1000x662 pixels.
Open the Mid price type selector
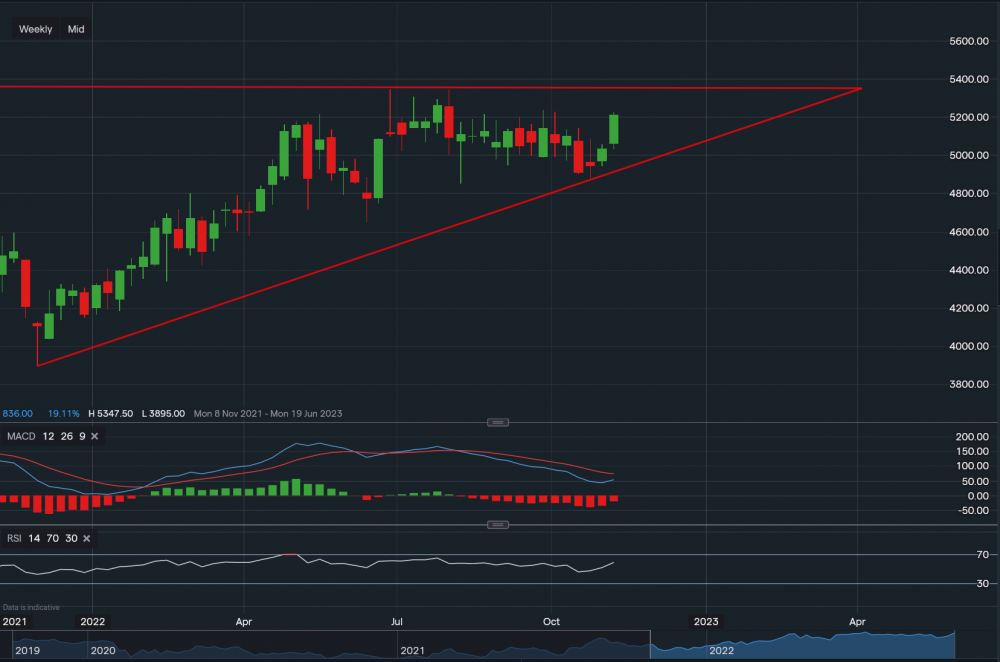coord(75,29)
